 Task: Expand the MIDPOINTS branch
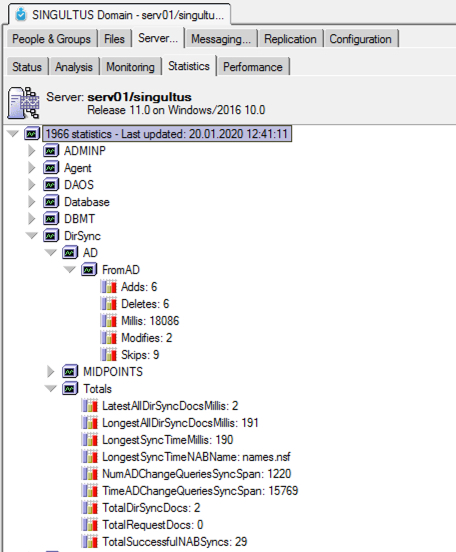[51, 371]
